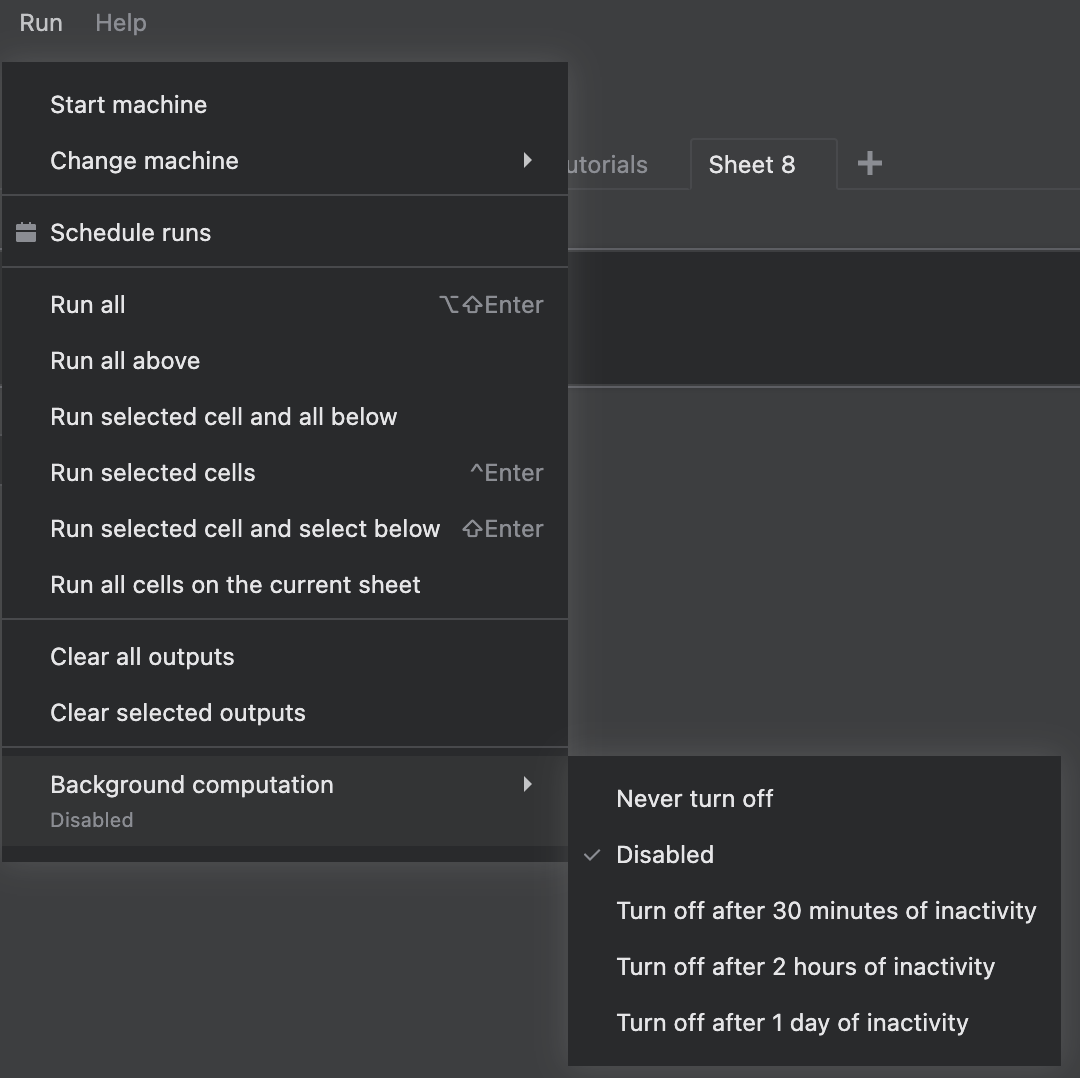Turn off after 2 hours of inactivity
The height and width of the screenshot is (1078, 1080).
(805, 966)
